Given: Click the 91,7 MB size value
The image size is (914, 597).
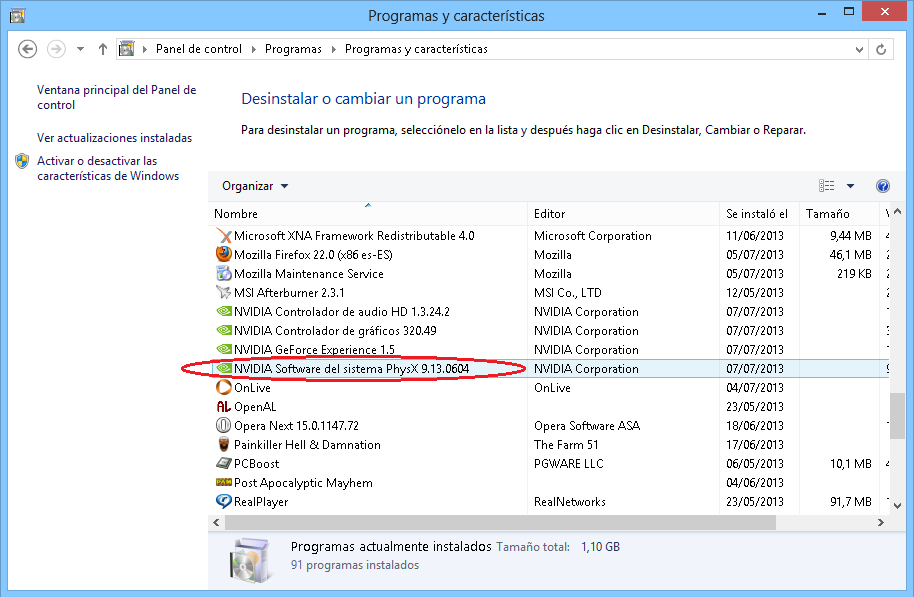Looking at the screenshot, I should pos(850,501).
